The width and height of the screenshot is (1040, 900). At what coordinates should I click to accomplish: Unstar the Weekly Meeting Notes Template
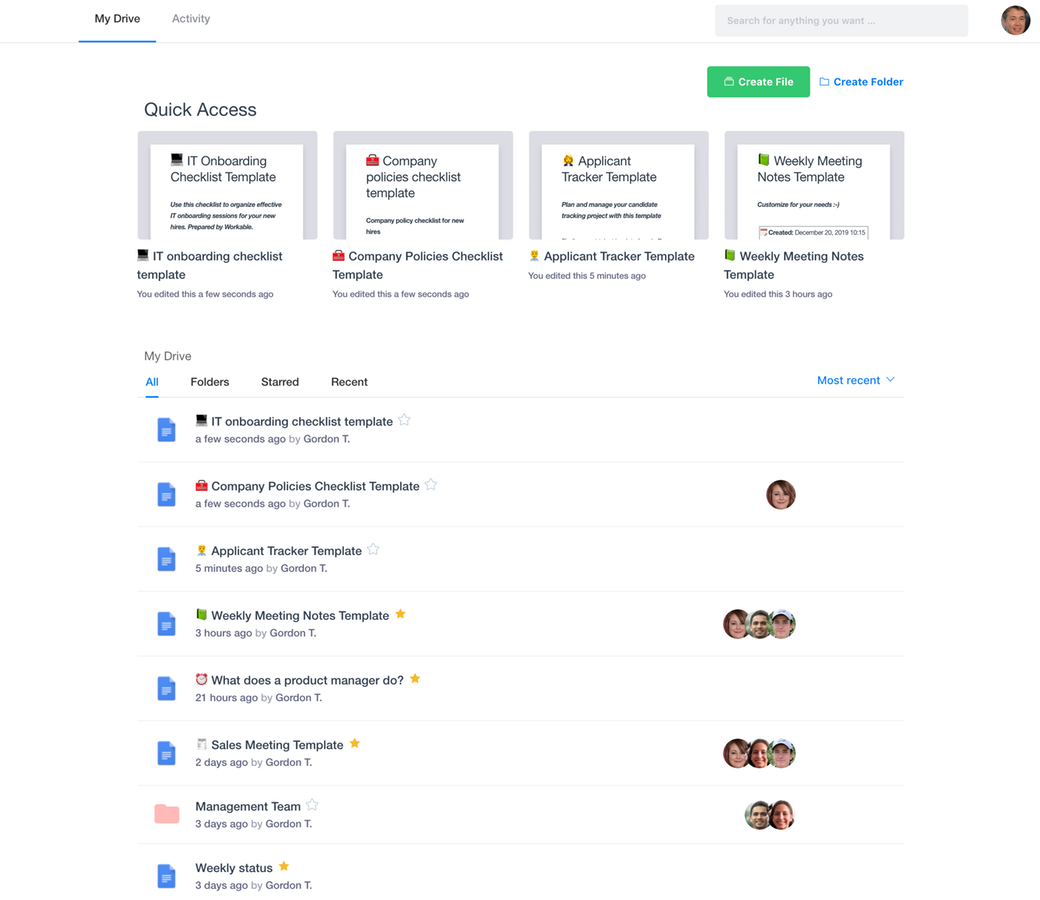(401, 614)
